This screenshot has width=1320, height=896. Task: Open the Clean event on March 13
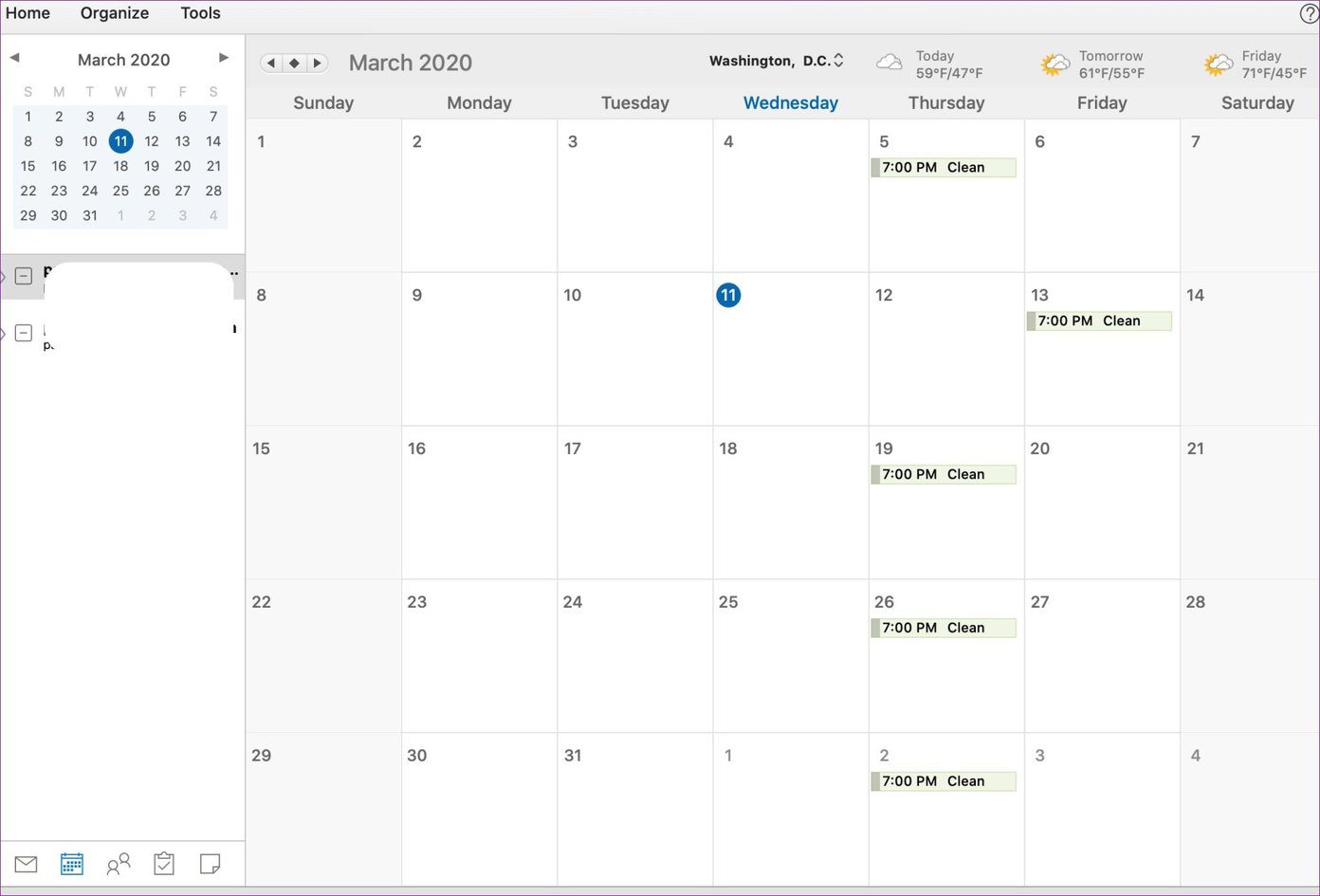click(1099, 320)
